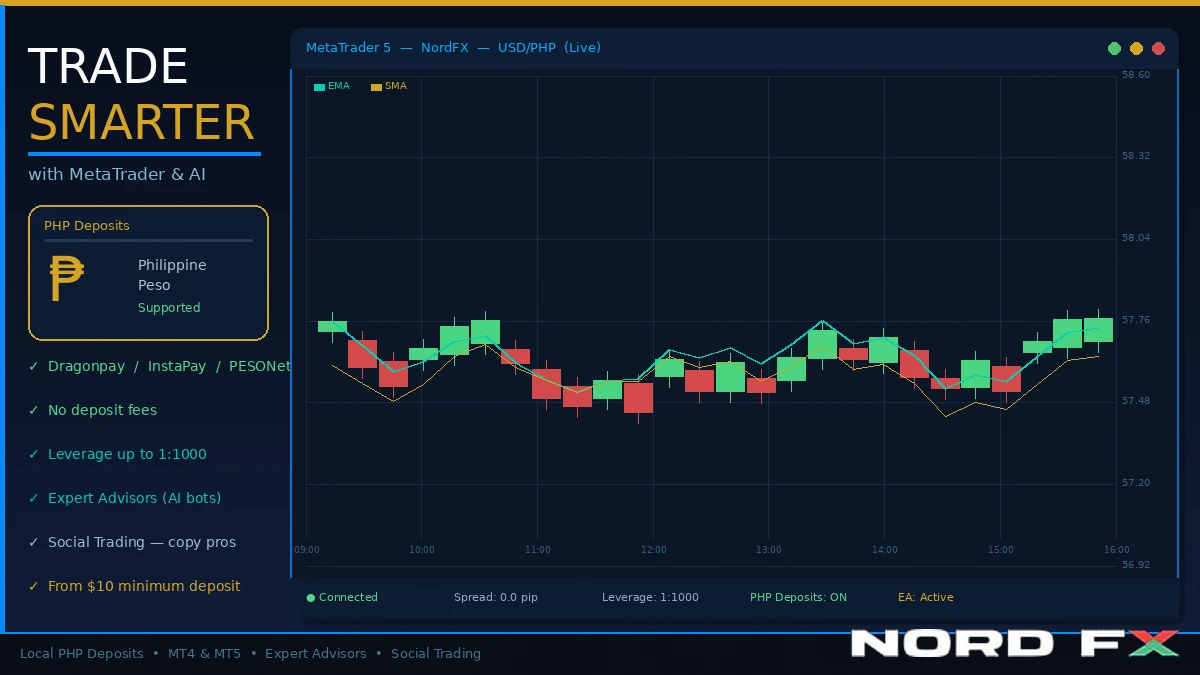Click the green Connected status dot
The image size is (1200, 675).
click(x=311, y=598)
